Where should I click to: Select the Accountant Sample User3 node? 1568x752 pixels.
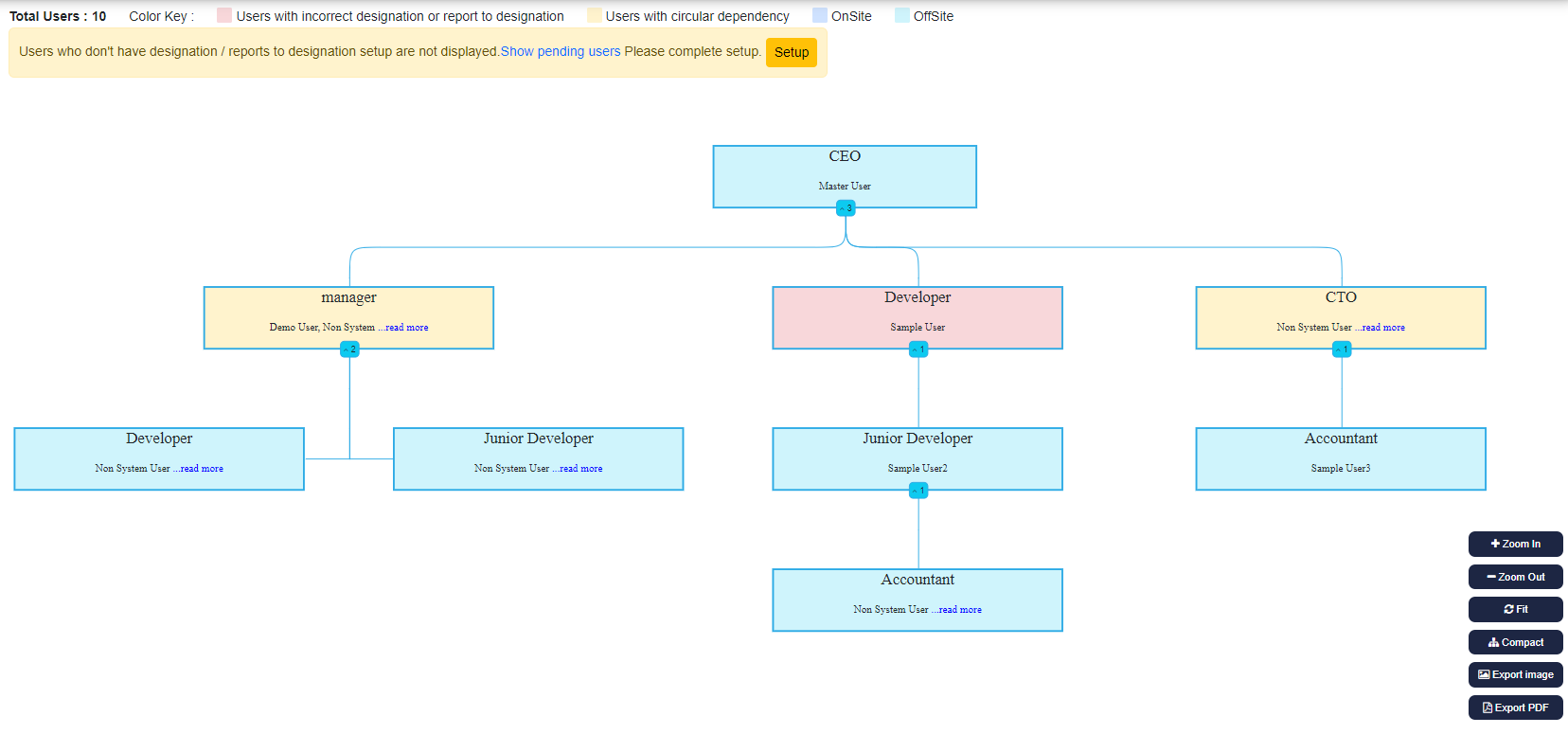click(1341, 458)
